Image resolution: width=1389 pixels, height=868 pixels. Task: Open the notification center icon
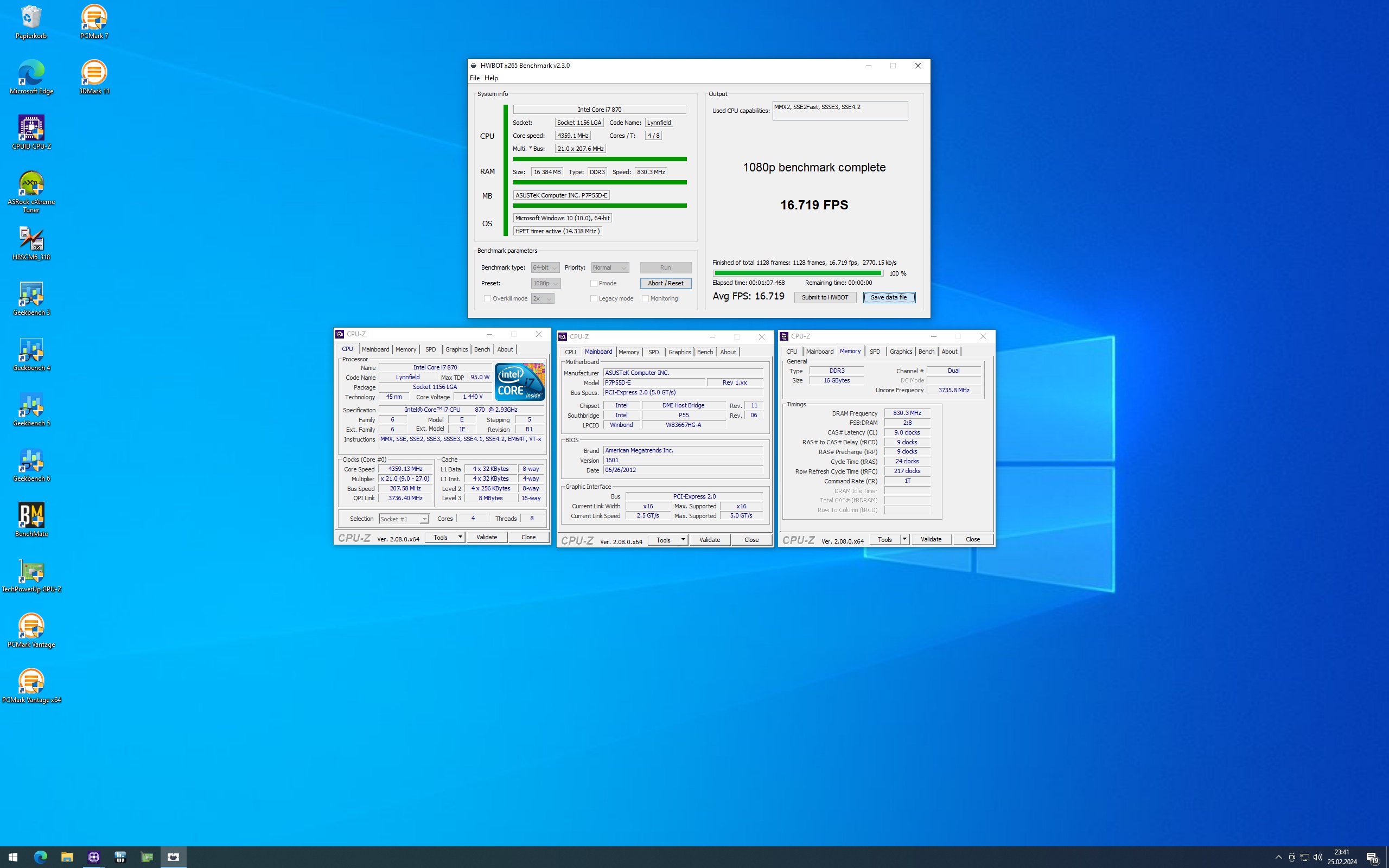point(1372,858)
